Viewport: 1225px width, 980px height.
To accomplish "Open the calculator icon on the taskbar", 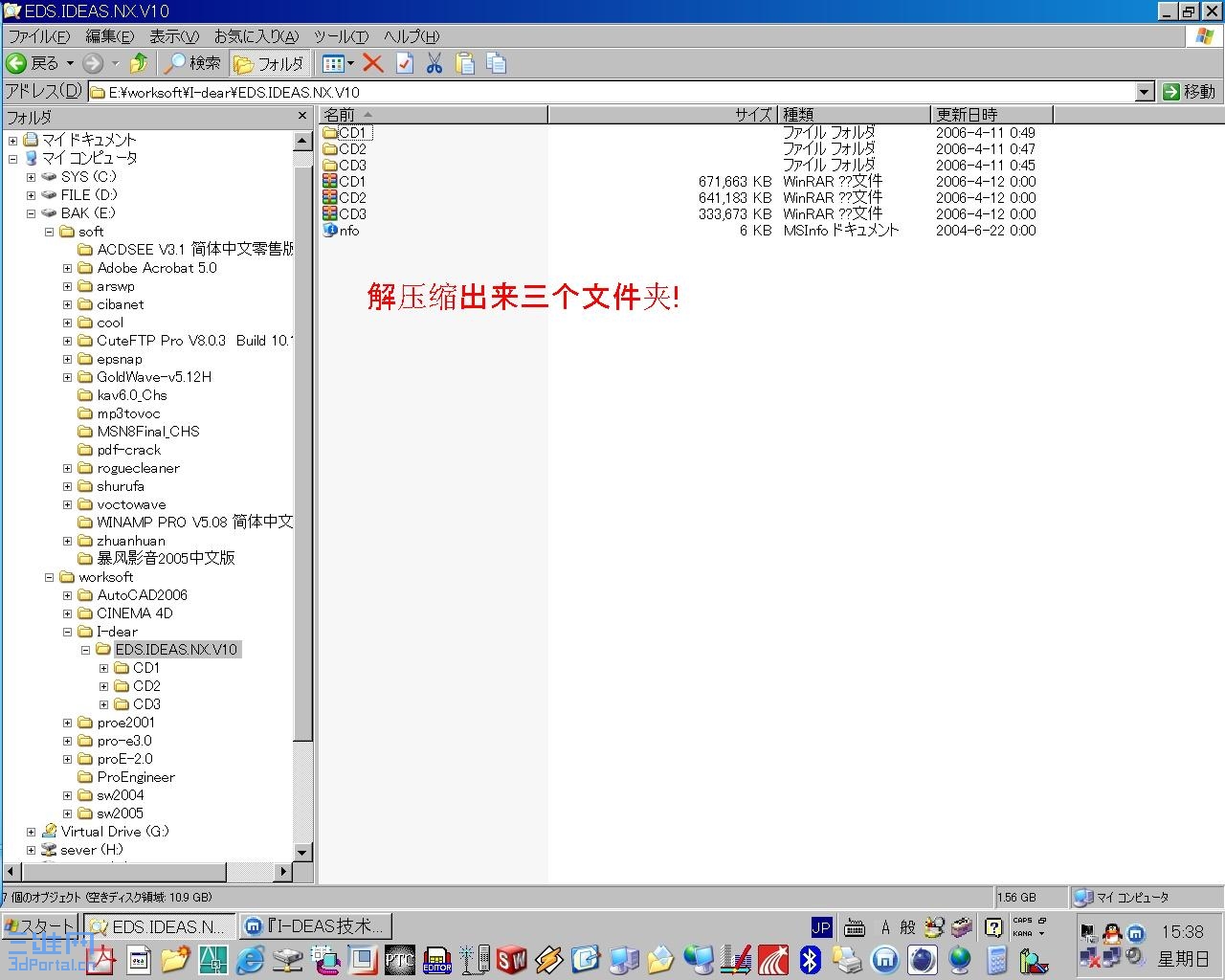I will (996, 959).
